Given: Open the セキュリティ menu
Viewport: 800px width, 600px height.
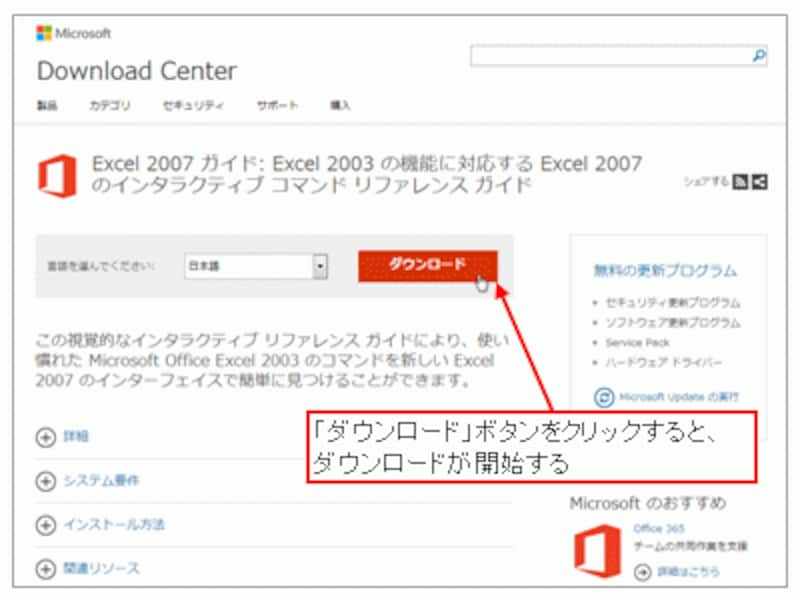Looking at the screenshot, I should click(193, 106).
